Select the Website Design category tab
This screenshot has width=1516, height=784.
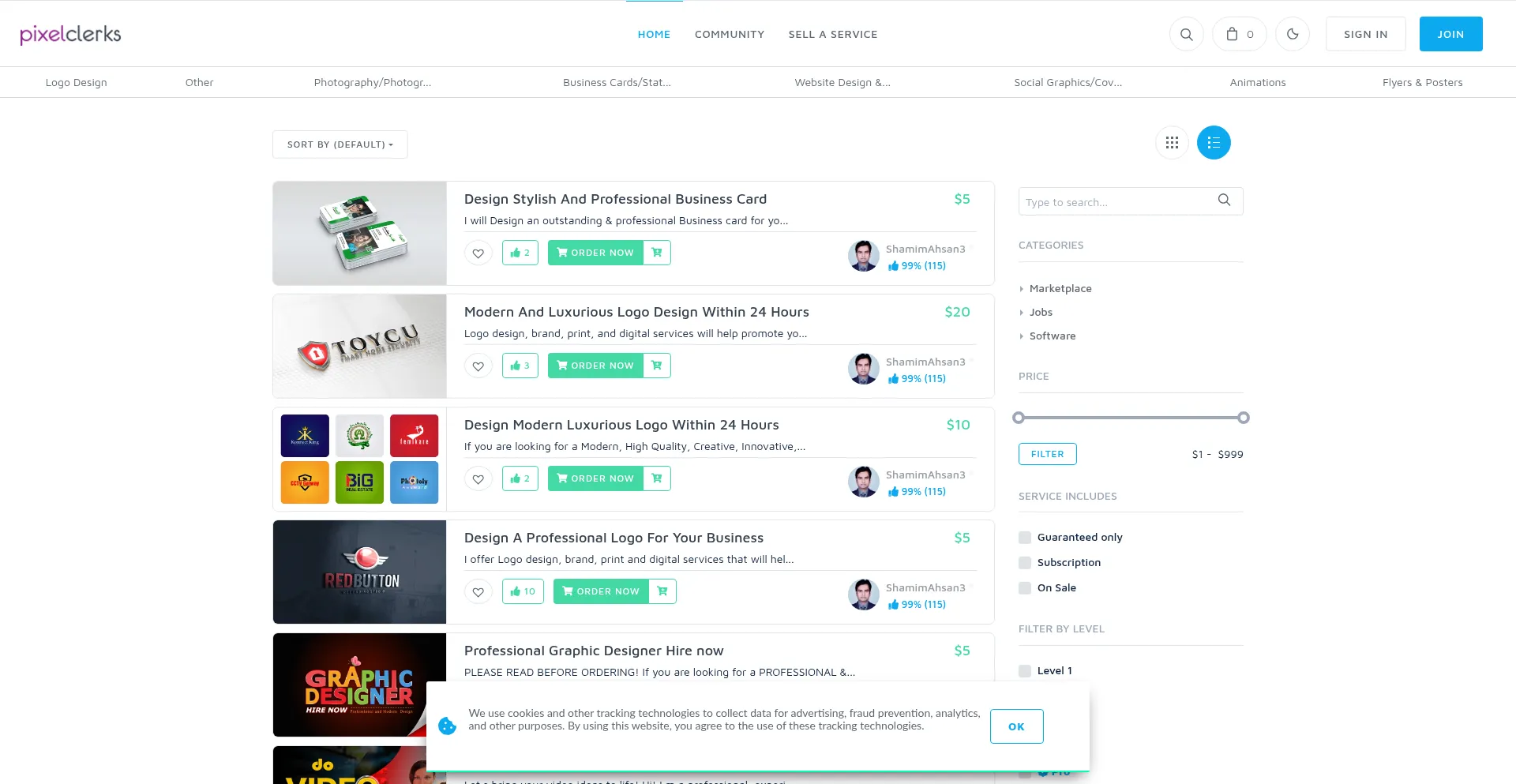coord(842,83)
